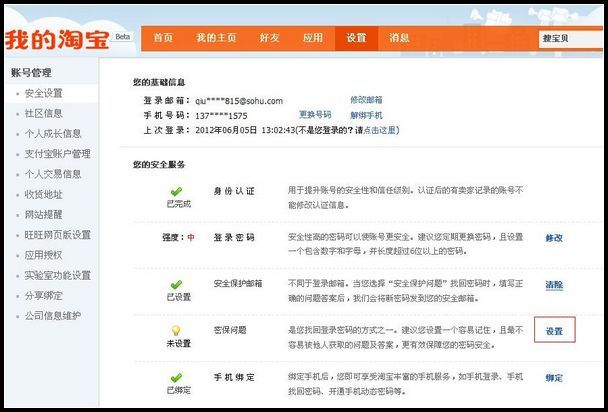This screenshot has height=412, width=608.
Task: Open the 搜宝贝 search type dropdown
Action: pos(572,38)
